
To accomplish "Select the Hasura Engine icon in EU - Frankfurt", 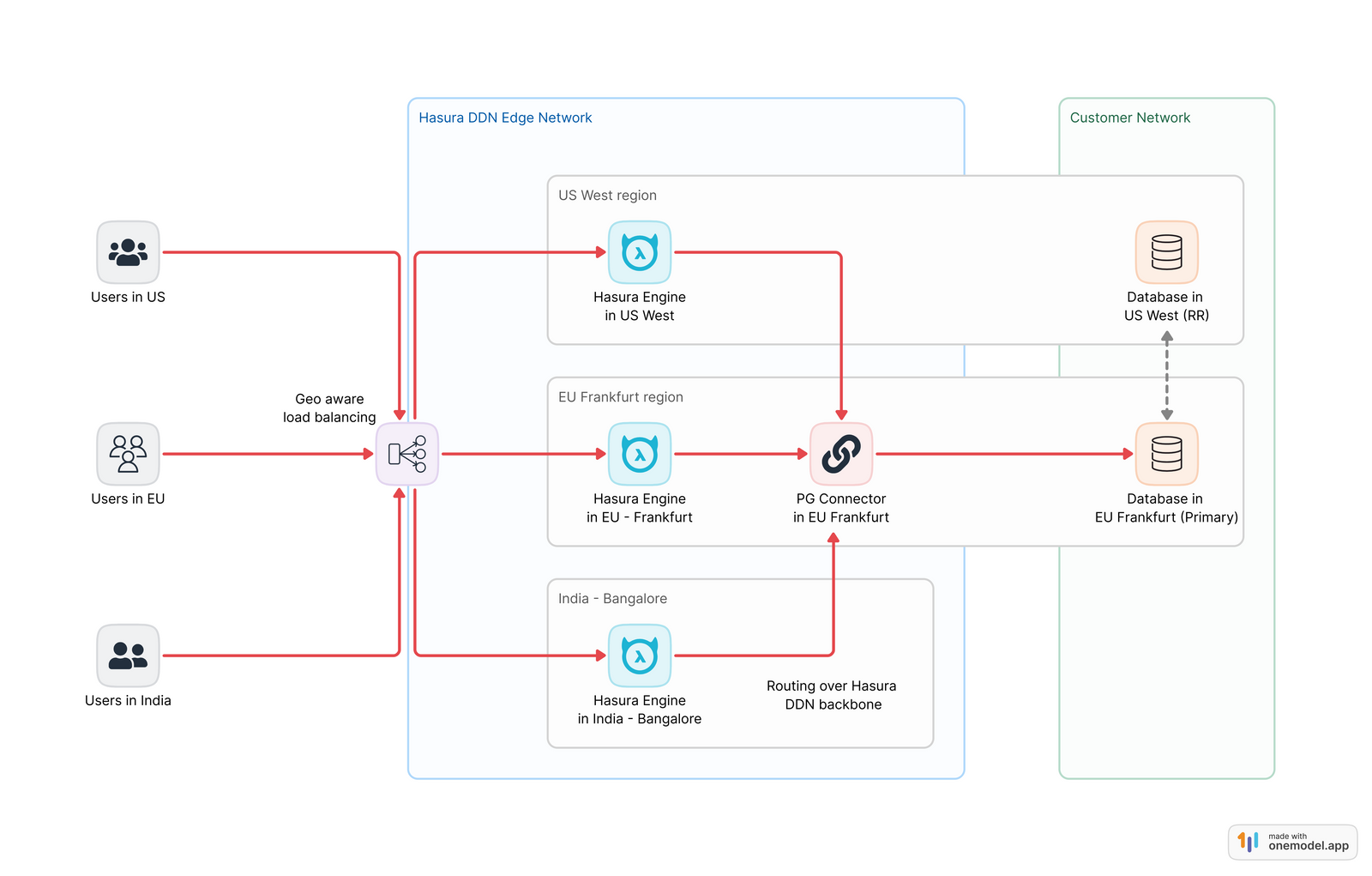I will point(639,454).
